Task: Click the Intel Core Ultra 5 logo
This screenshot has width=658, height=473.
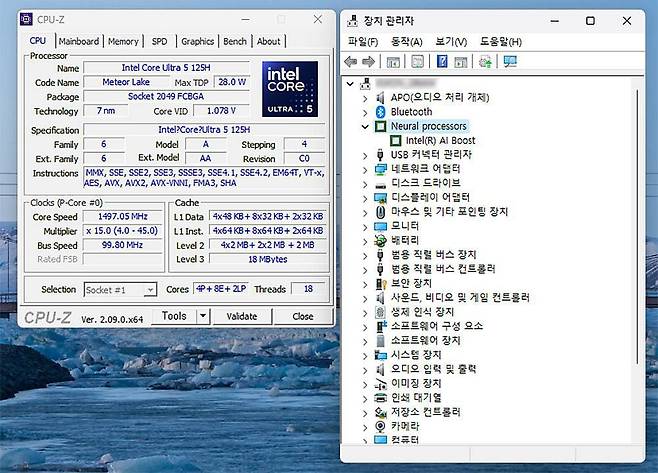Action: [x=290, y=89]
